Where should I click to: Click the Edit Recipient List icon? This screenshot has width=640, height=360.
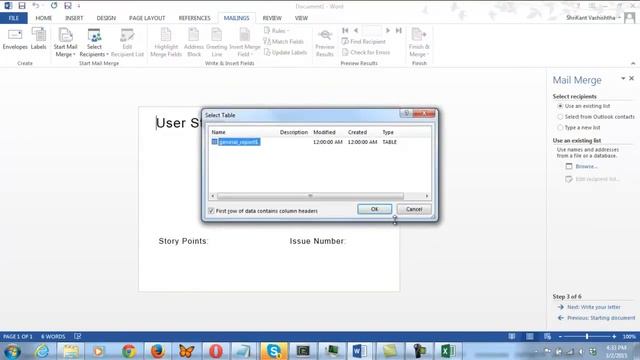(127, 42)
